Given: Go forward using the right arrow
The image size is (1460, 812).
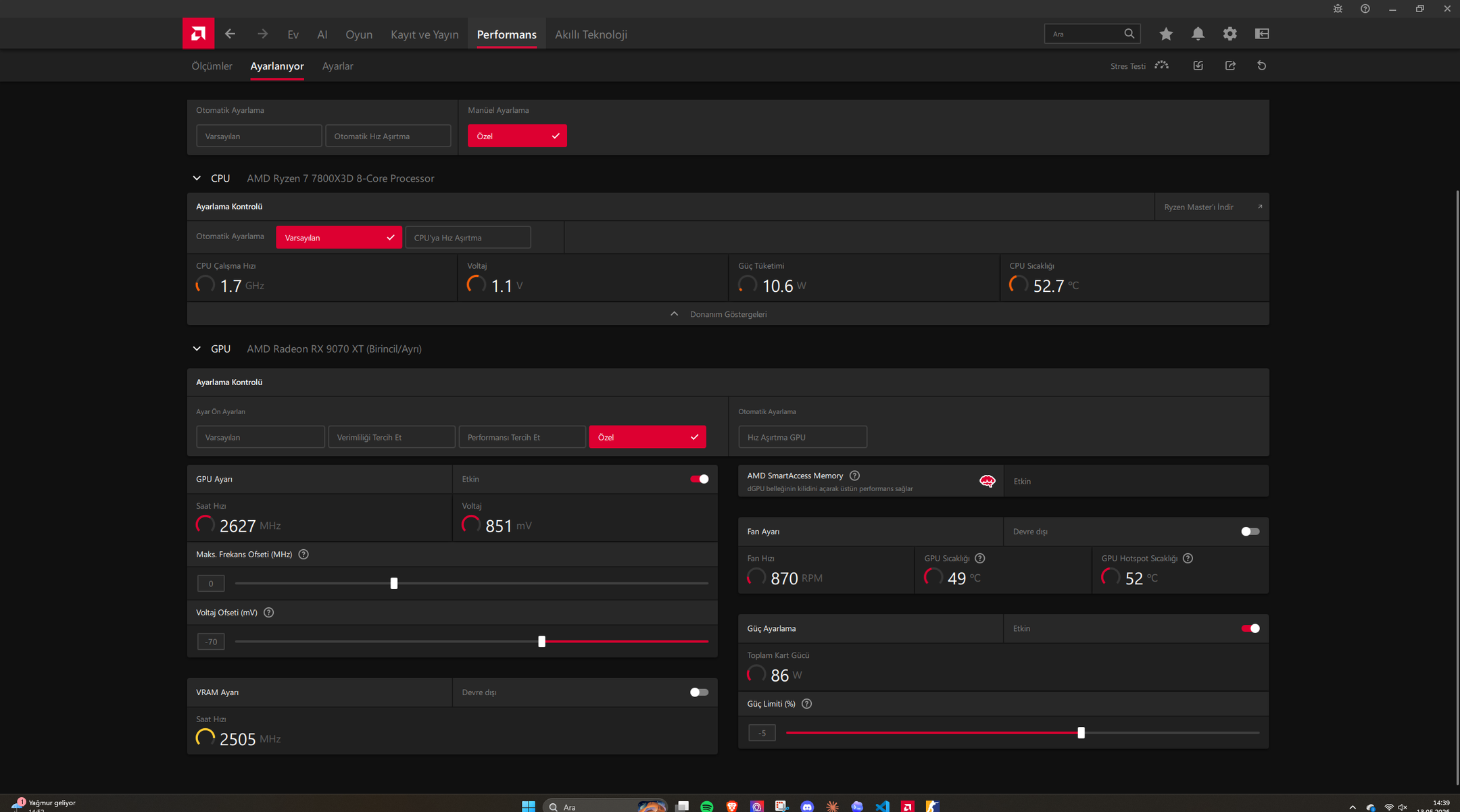Looking at the screenshot, I should pos(262,34).
